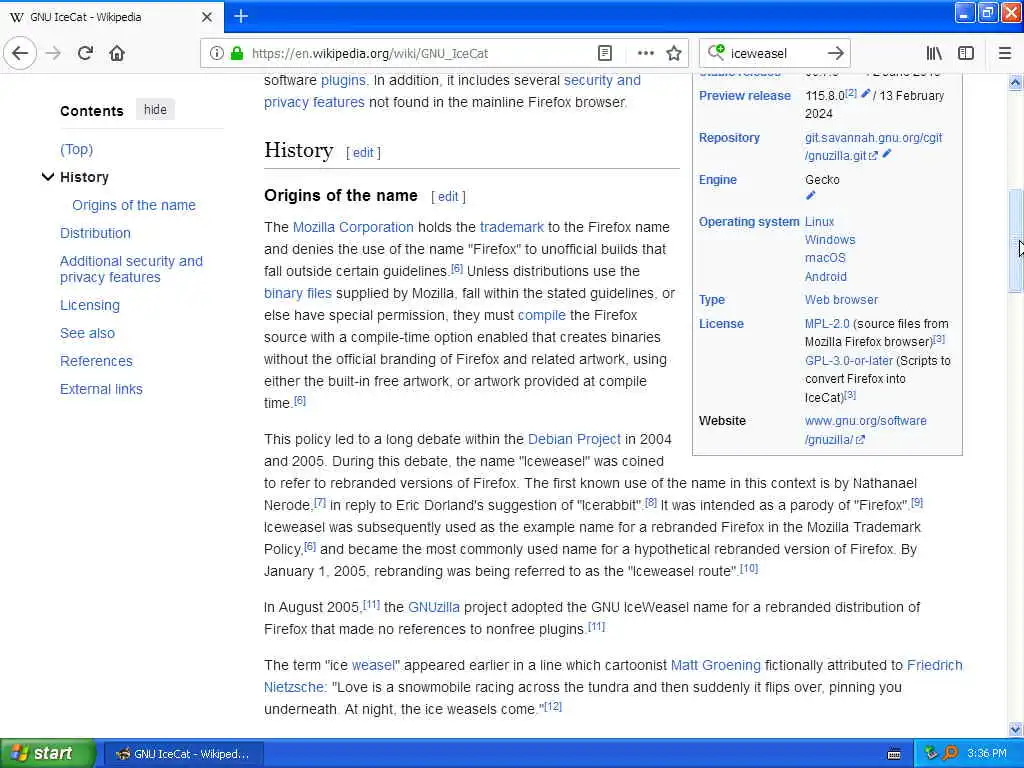
Task: Go to Distribution in the Contents list
Action: click(95, 233)
